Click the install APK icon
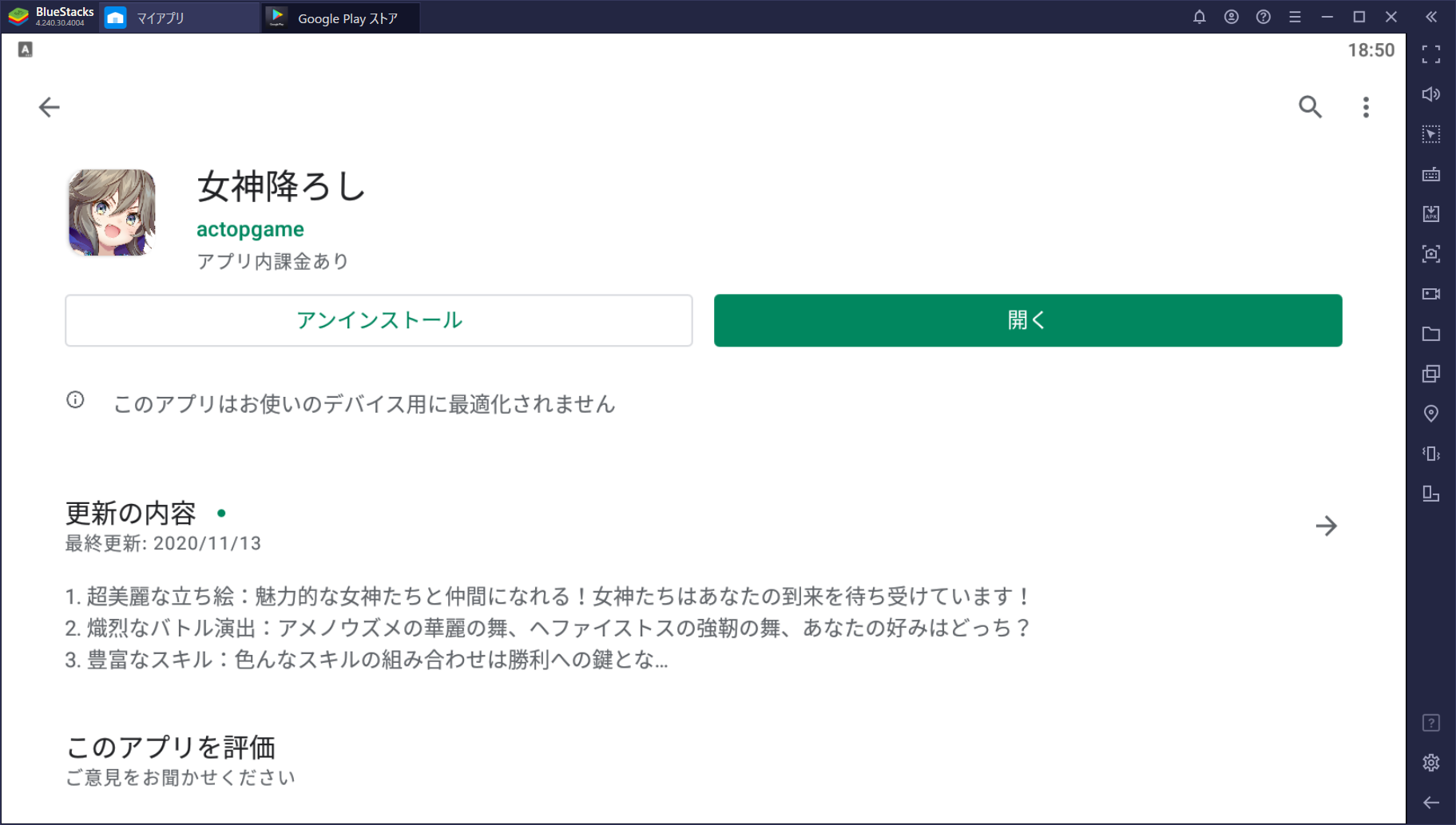1456x825 pixels. (x=1430, y=214)
